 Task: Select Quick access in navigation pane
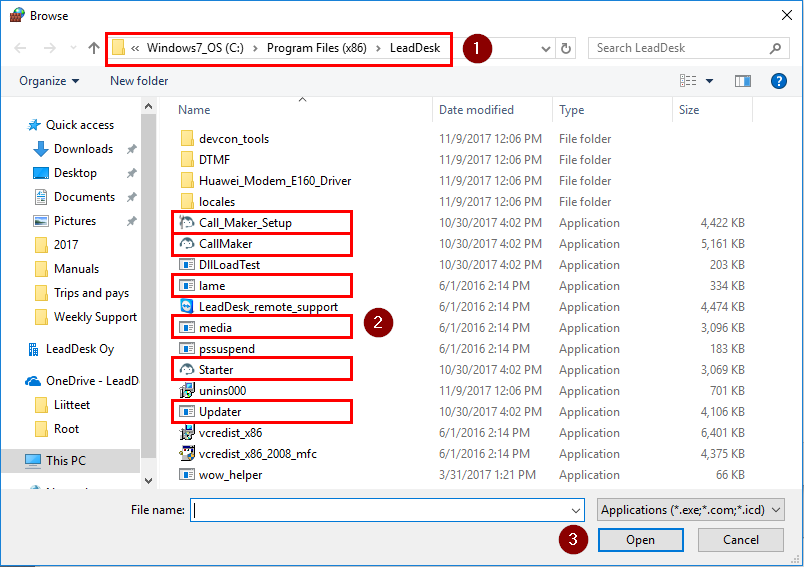coord(70,125)
